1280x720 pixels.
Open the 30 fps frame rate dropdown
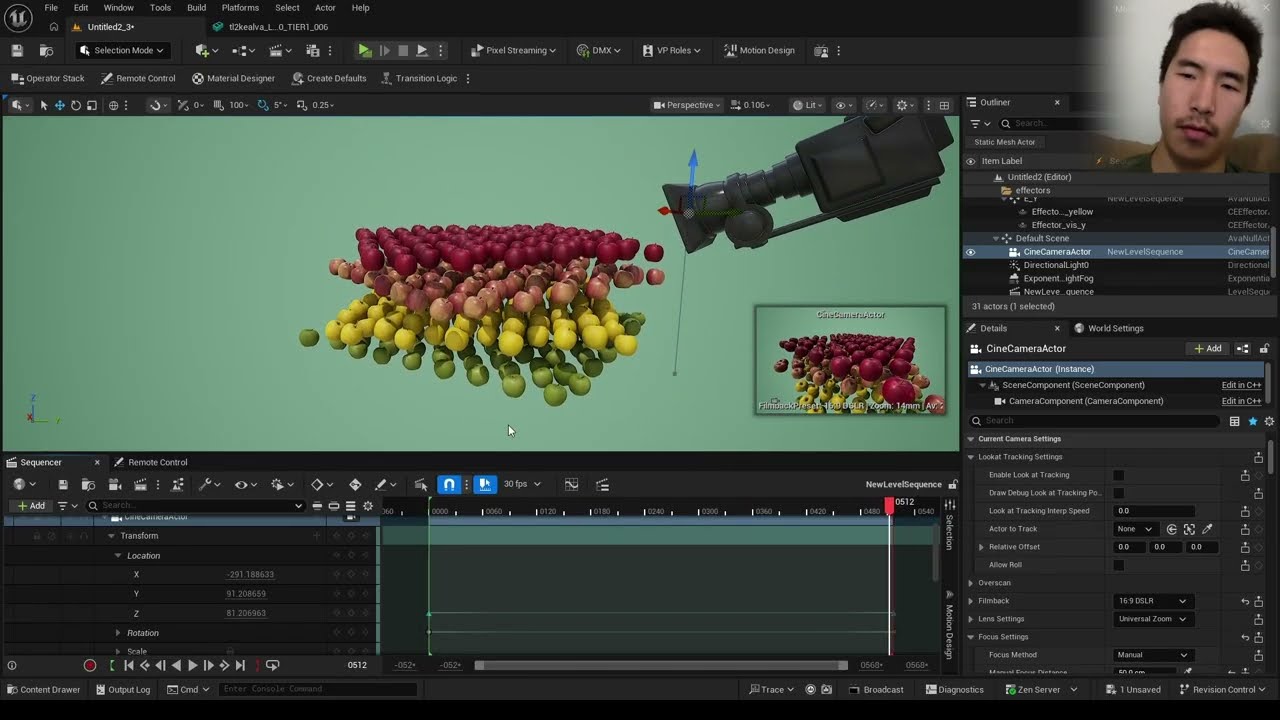point(522,484)
